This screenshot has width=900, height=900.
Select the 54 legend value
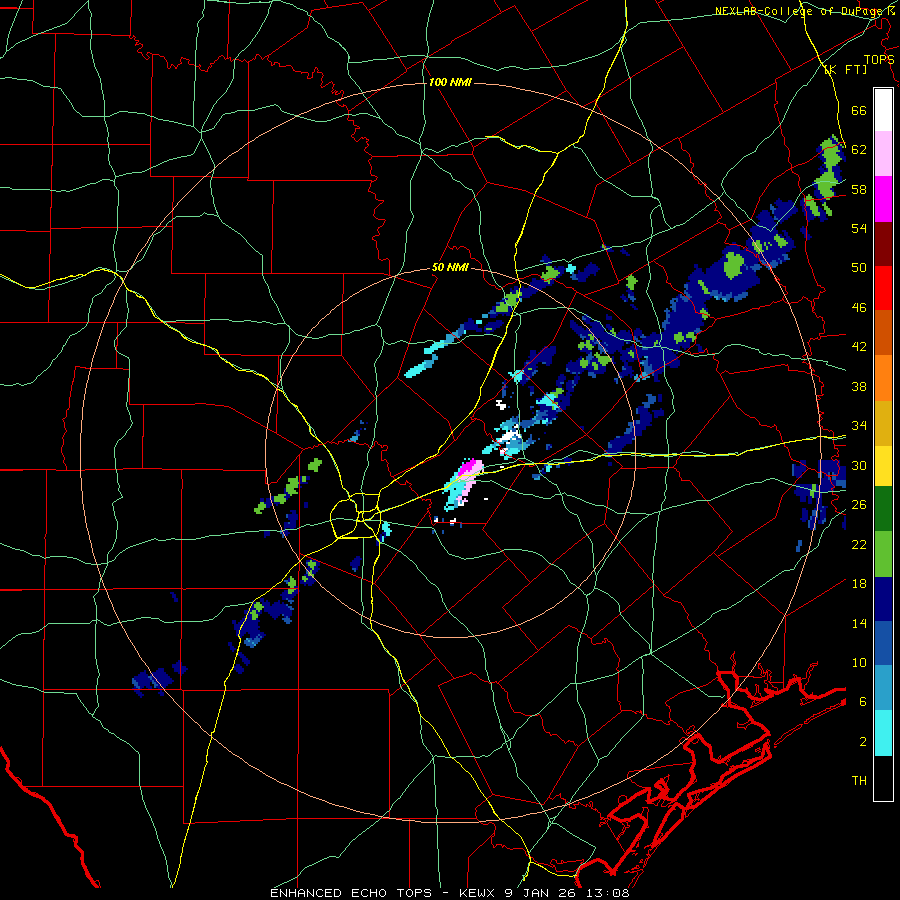859,229
